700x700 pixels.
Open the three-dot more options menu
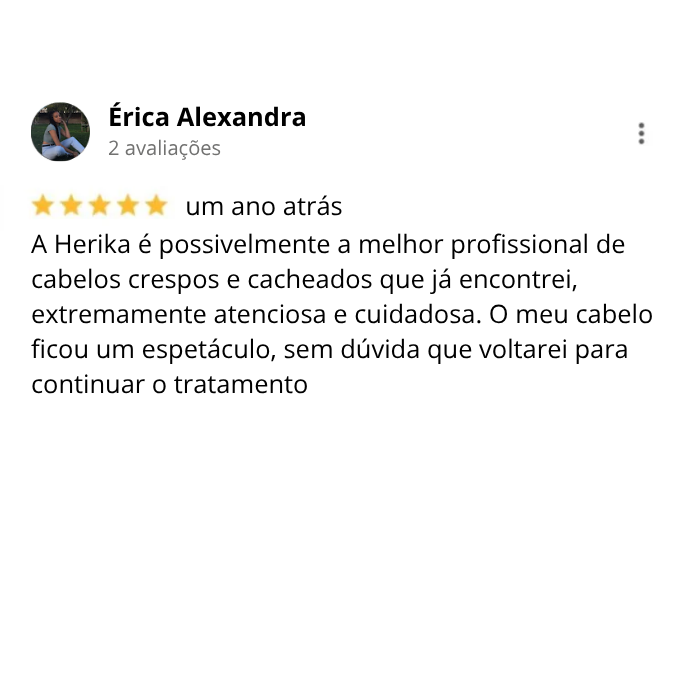tap(641, 133)
